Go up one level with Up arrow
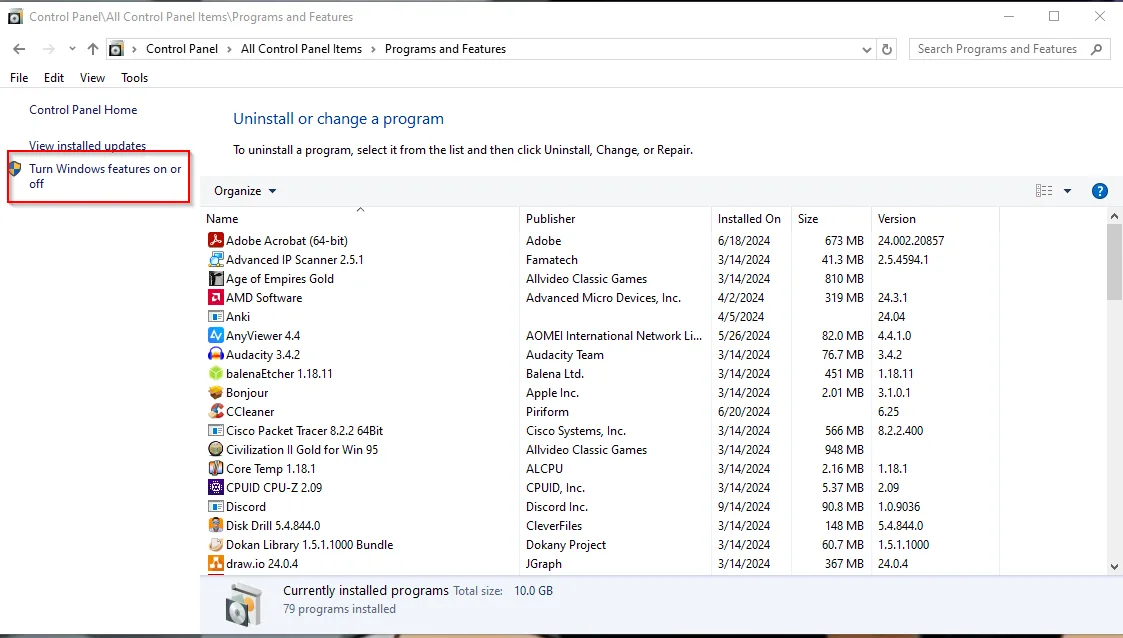This screenshot has width=1123, height=638. point(93,49)
